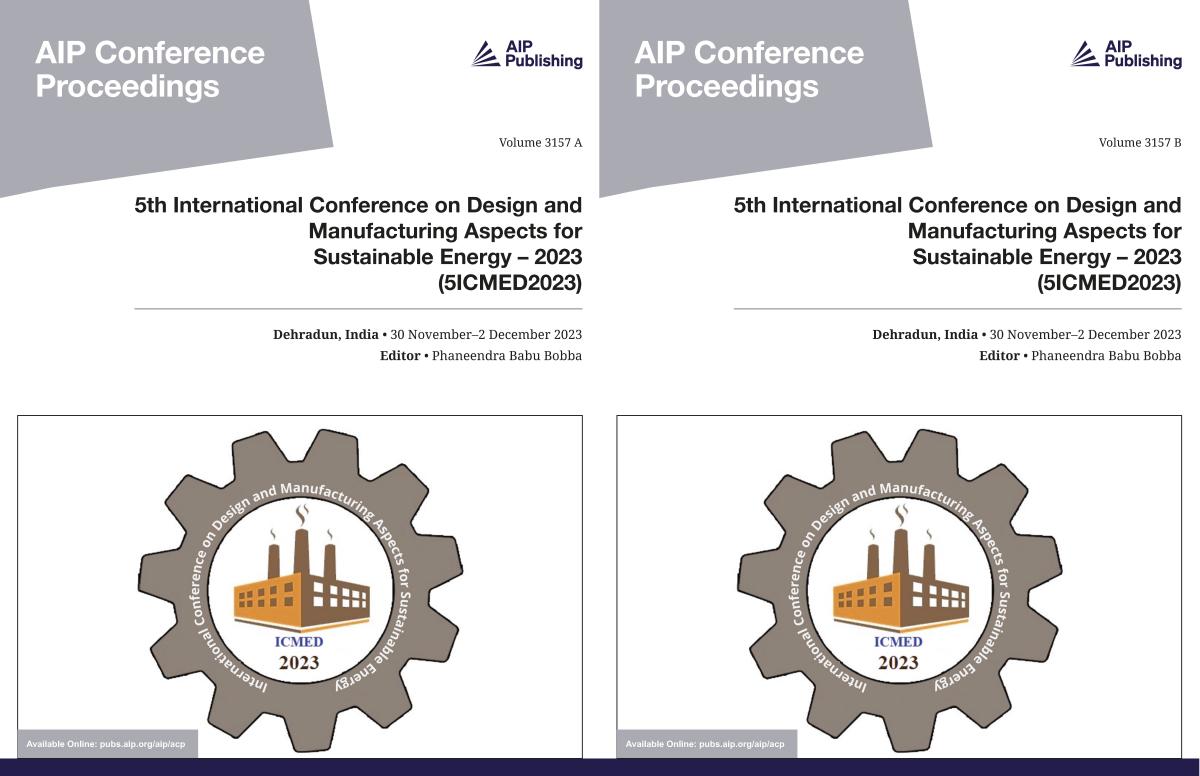Image resolution: width=1200 pixels, height=776 pixels.
Task: Click the ICMED 2023 gear logo on Volume A
Action: click(299, 590)
